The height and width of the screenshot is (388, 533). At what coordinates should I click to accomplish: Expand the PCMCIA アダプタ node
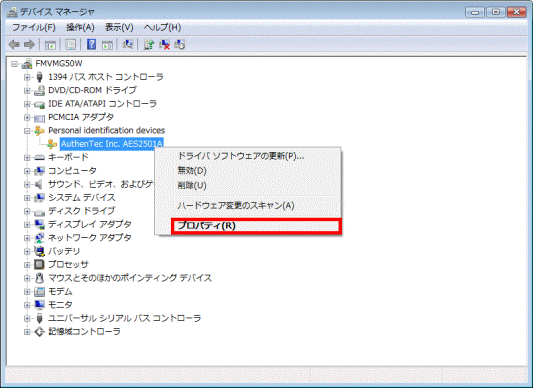tap(27, 117)
